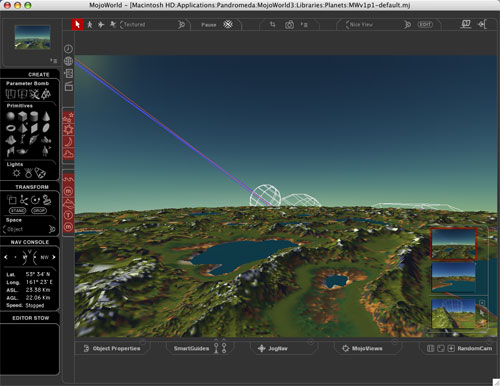Viewport: 500px width, 386px height.
Task: Open the wireframe globe planet icon
Action: click(x=68, y=61)
